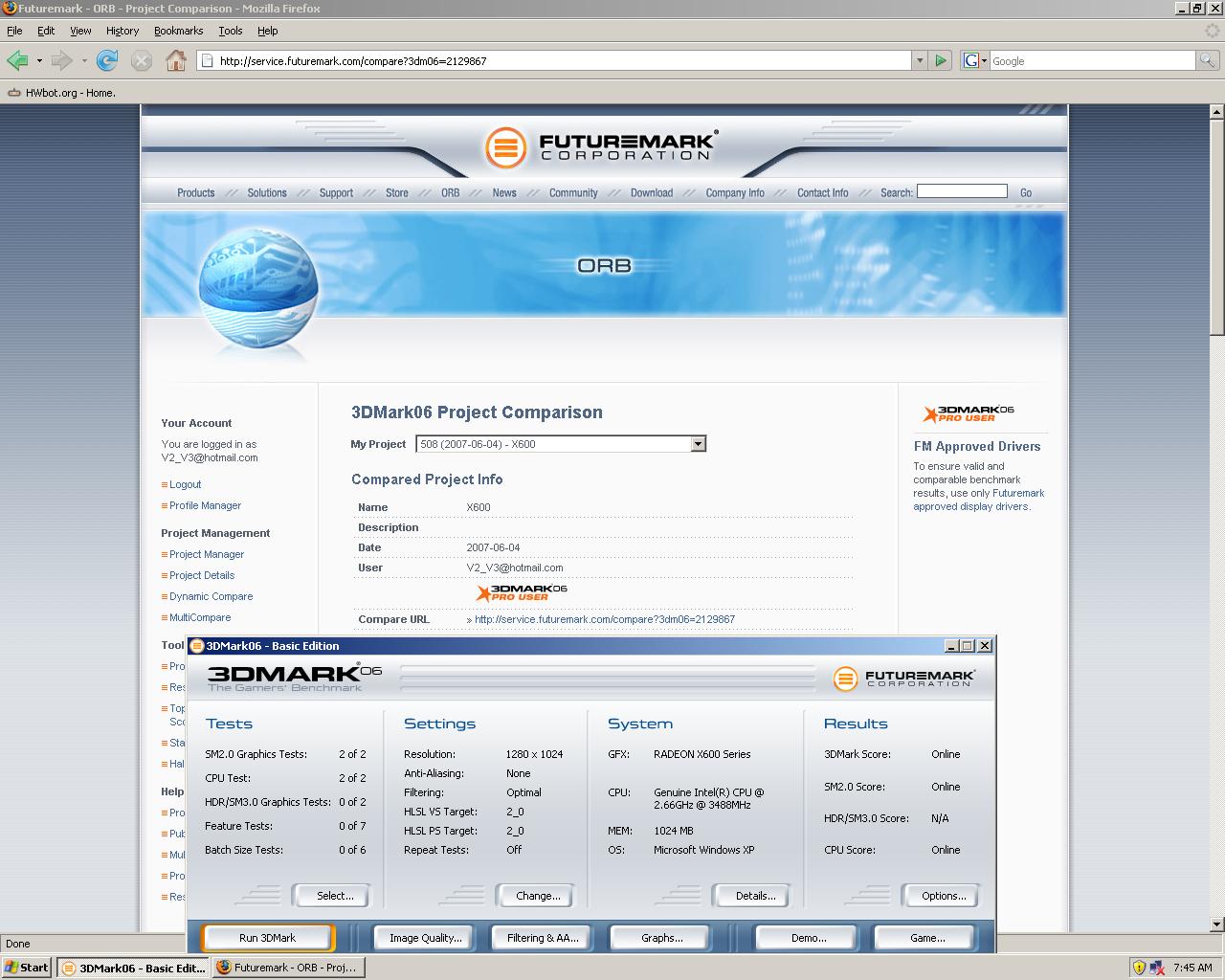This screenshot has width=1225, height=980.
Task: Open the Help menu
Action: coord(268,31)
